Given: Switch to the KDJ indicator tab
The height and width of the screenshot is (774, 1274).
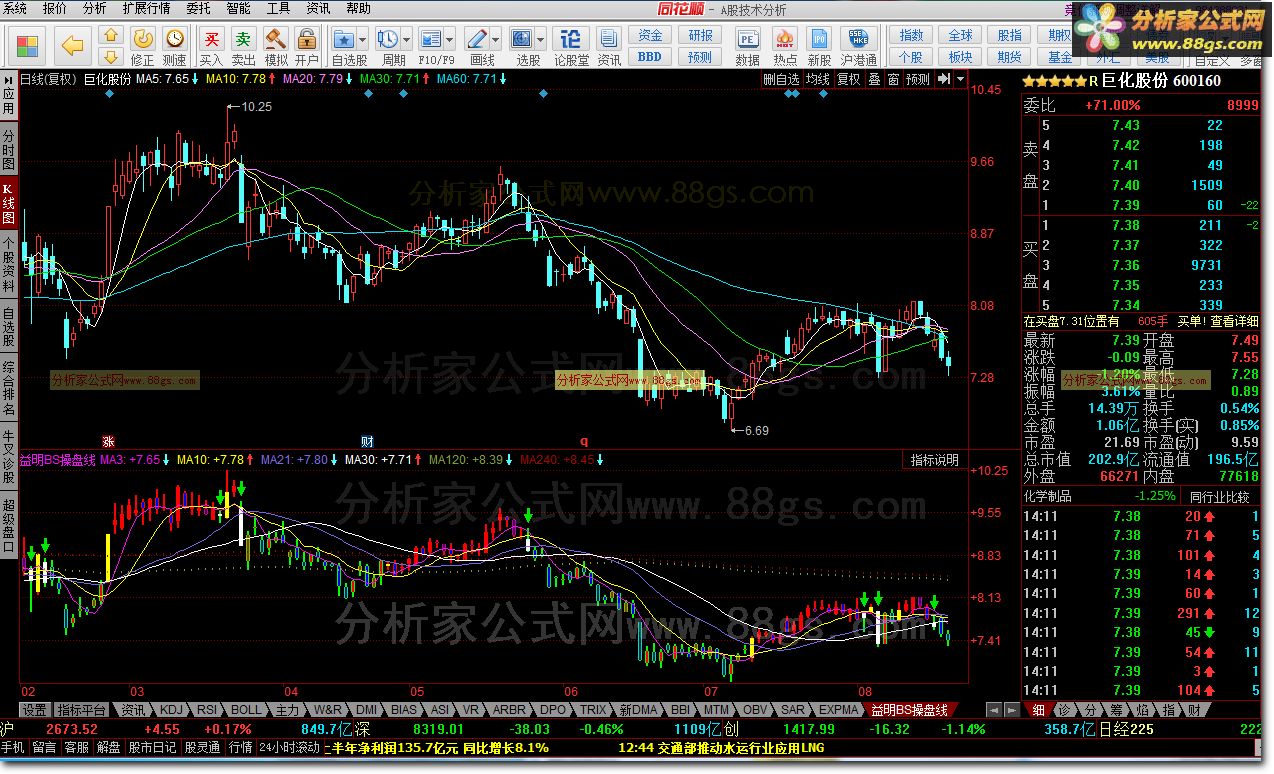Looking at the screenshot, I should coord(172,710).
